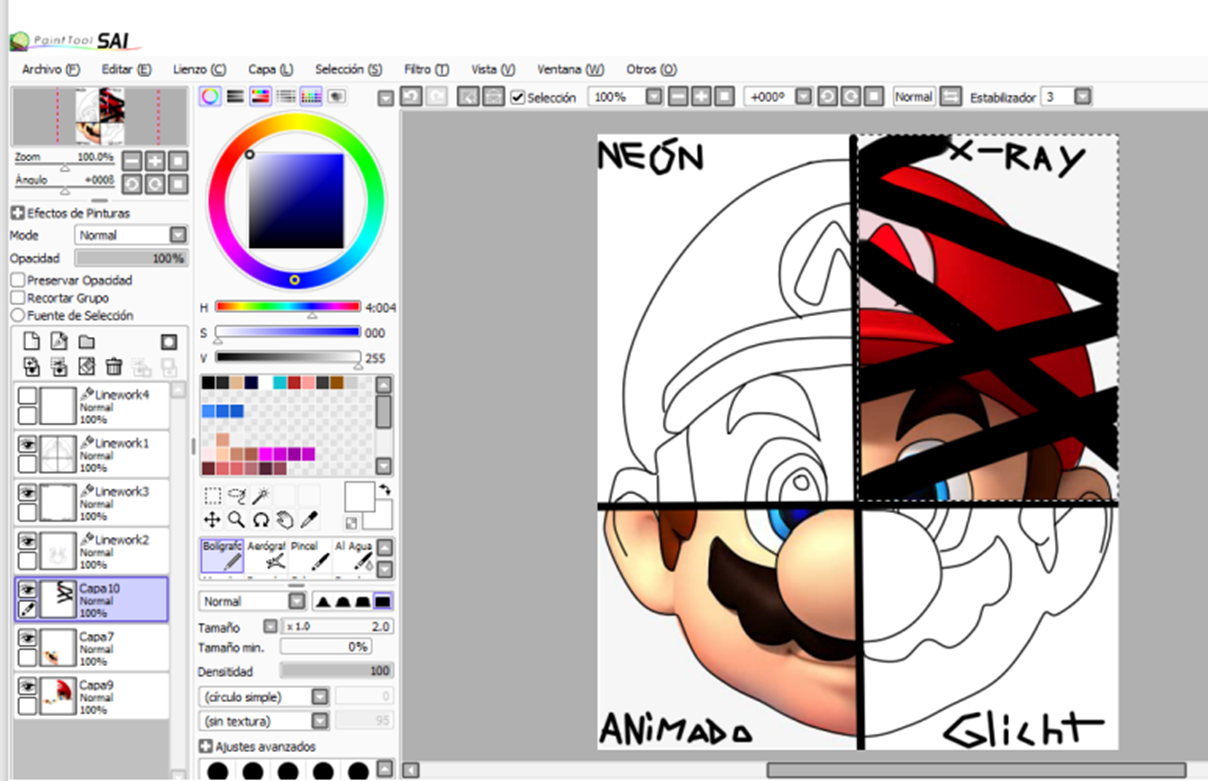
Task: Toggle the Selección checkbox in toolbar
Action: 518,97
